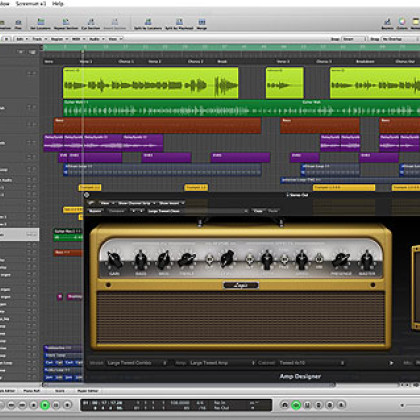Screen dimensions: 420x420
Task: Open the Show Channel Strip dropdown
Action: tap(137, 203)
